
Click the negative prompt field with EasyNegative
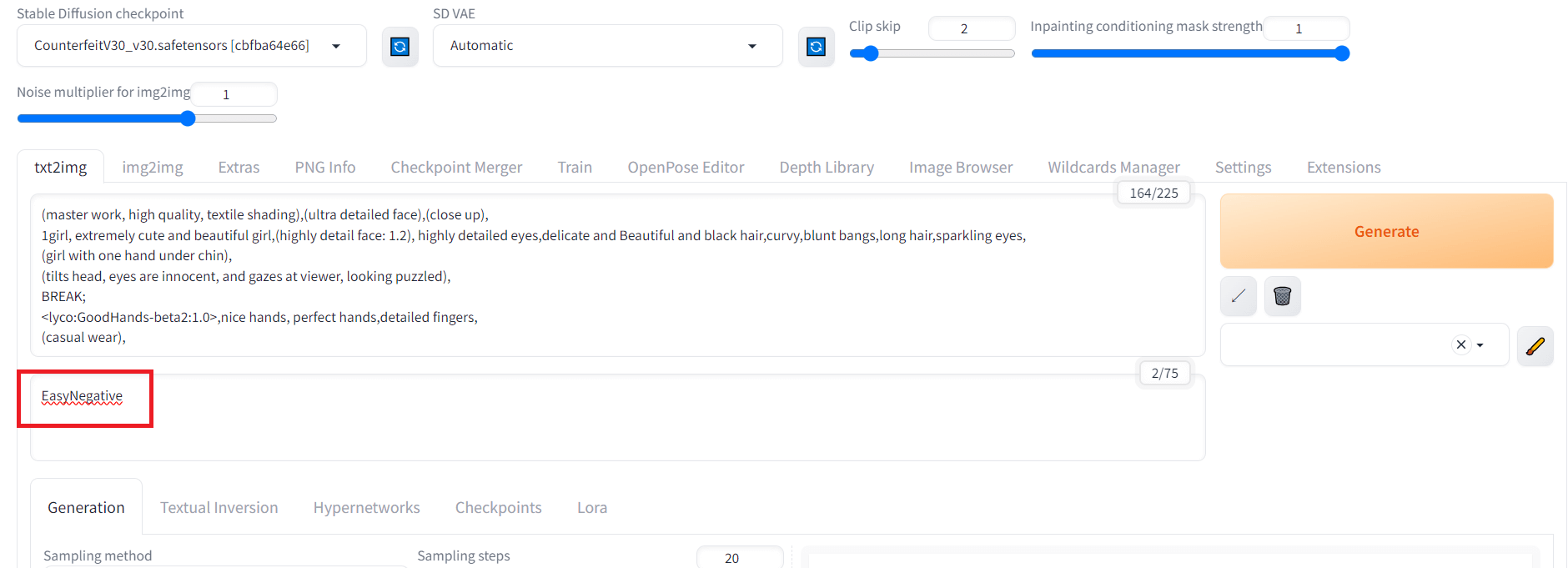click(x=617, y=417)
